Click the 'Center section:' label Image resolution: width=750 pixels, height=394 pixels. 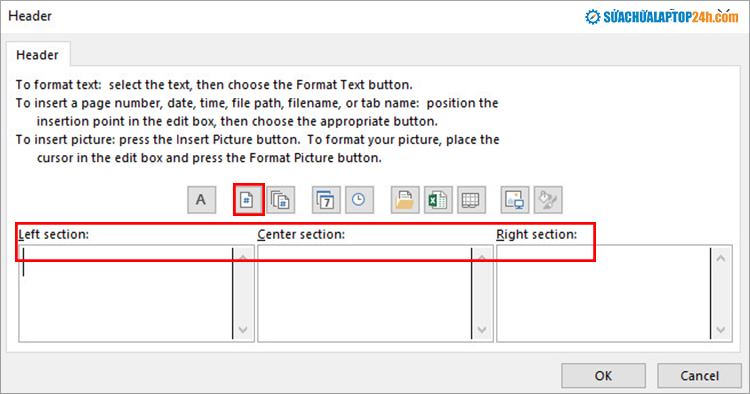(301, 234)
